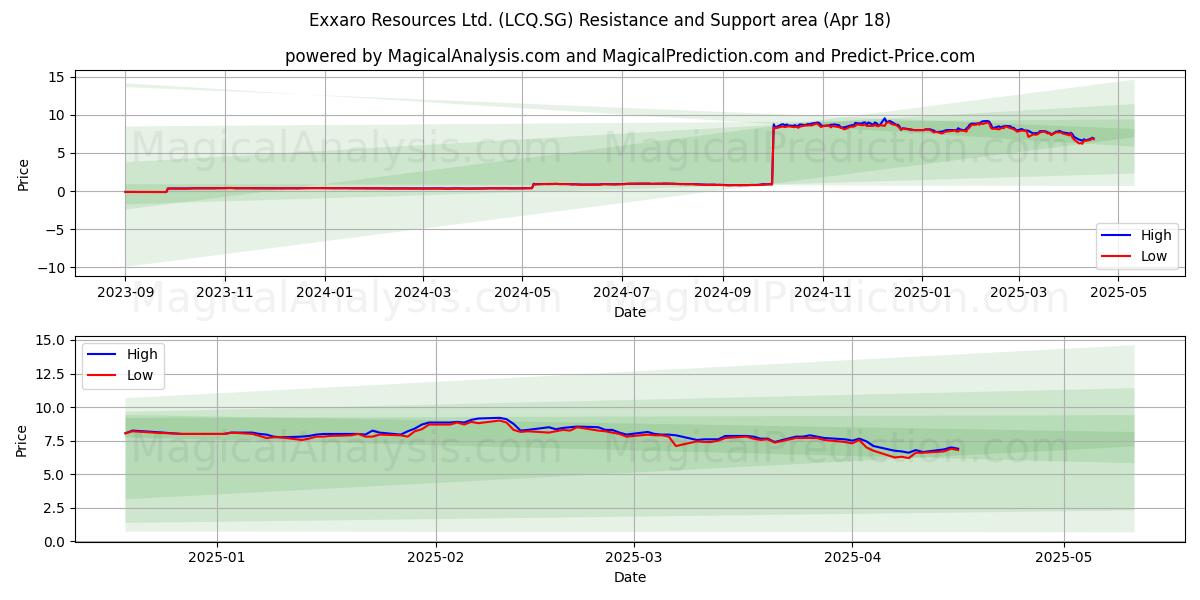Click the price jump line near 2024-10 in top chart
The image size is (1200, 600).
(772, 155)
